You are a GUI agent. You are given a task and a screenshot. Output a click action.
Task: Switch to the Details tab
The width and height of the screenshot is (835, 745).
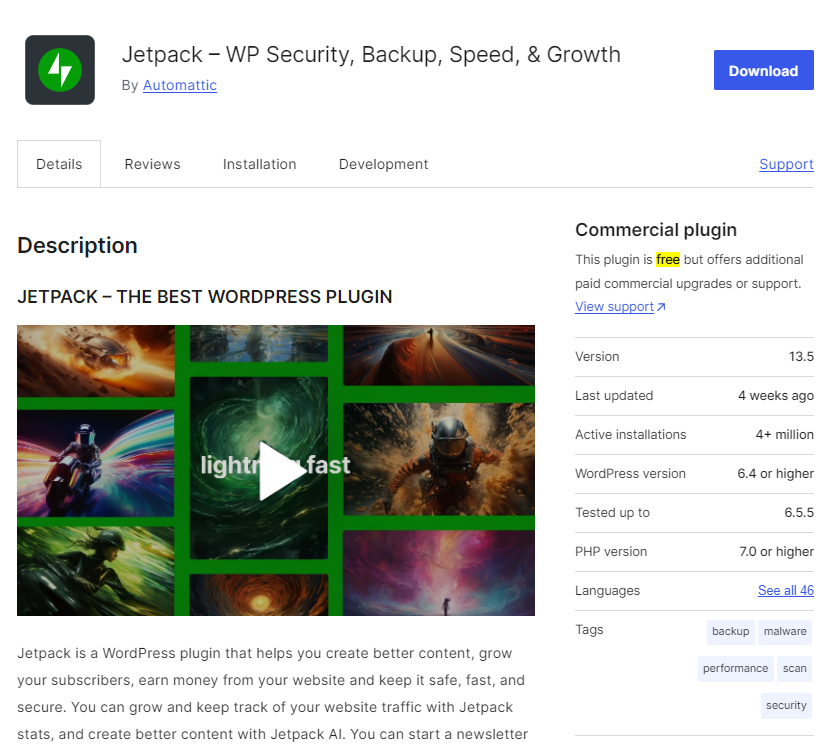point(59,164)
